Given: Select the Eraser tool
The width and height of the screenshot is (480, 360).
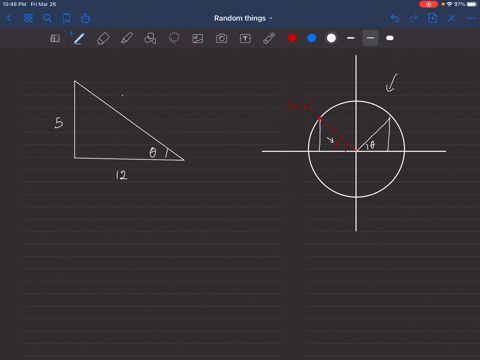Looking at the screenshot, I should pyautogui.click(x=103, y=38).
